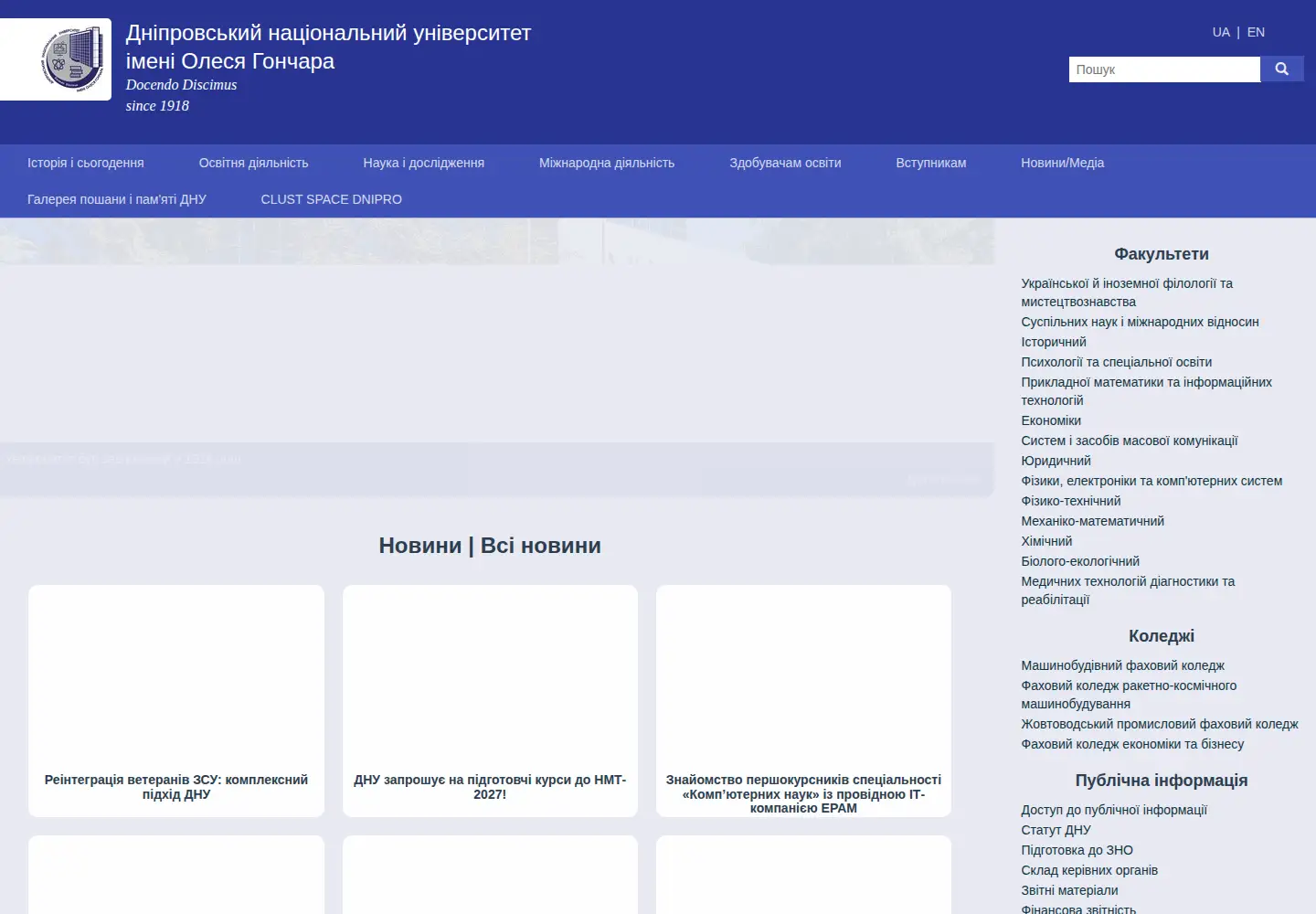Open Фізики, електроніки та комп'ютерних систем
1316x914 pixels.
(x=1151, y=481)
